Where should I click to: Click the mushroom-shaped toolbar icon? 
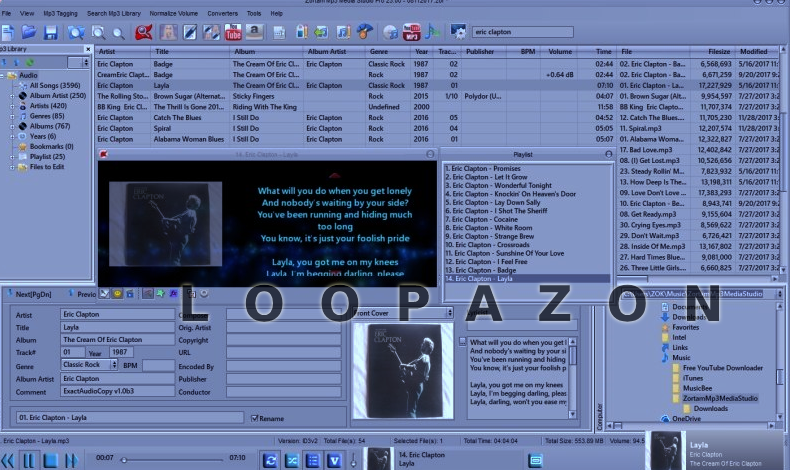point(365,32)
